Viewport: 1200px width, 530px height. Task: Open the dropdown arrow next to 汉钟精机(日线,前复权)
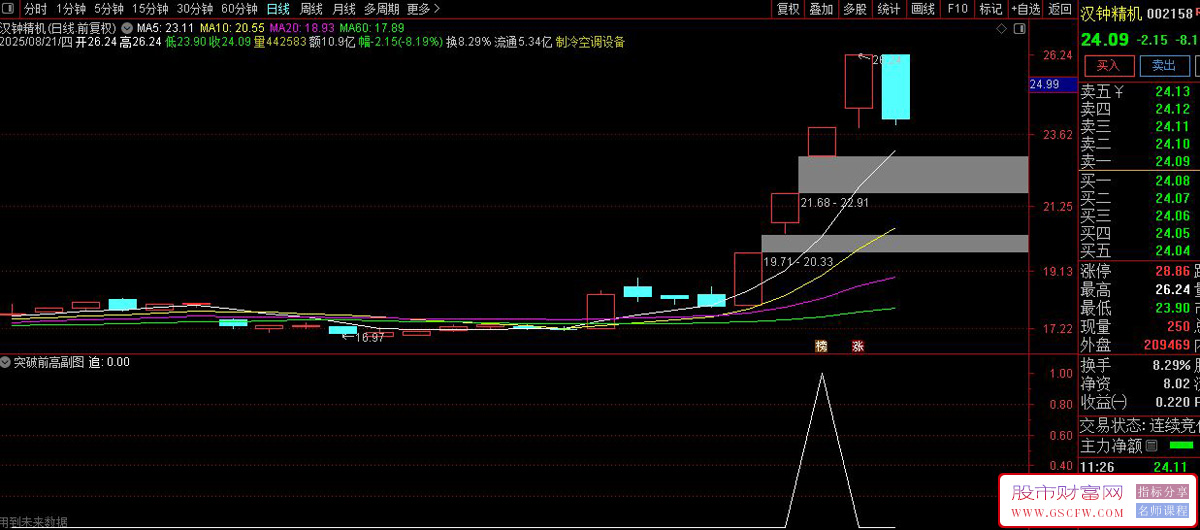126,27
